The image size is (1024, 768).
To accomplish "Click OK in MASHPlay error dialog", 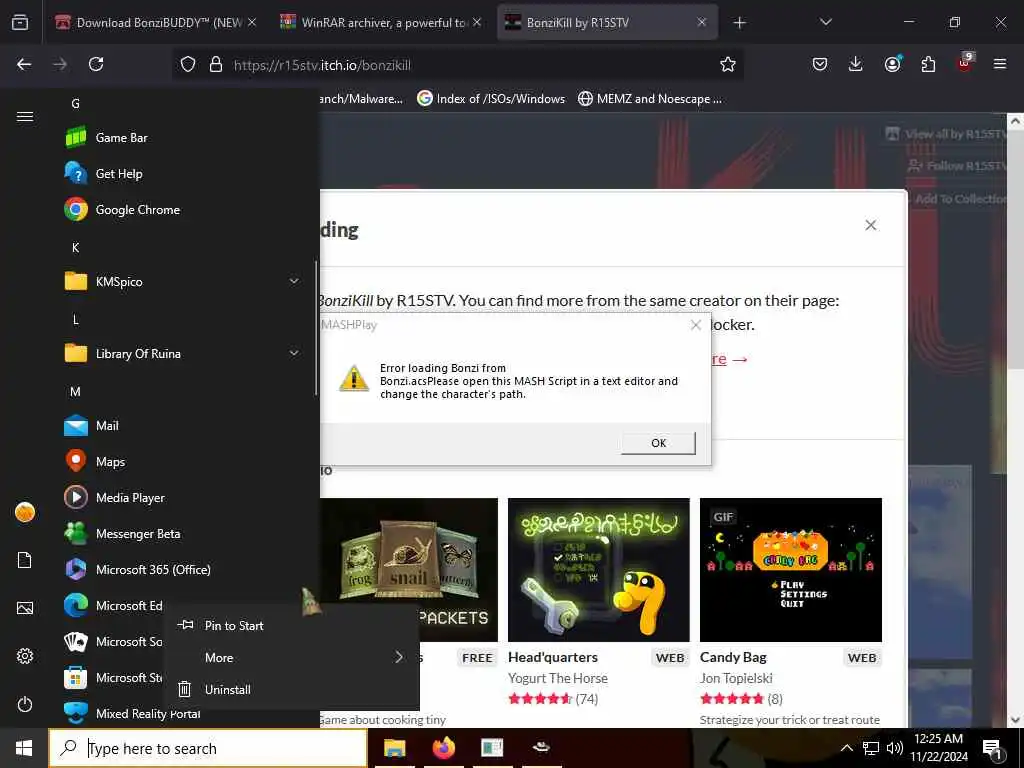I will click(x=658, y=443).
